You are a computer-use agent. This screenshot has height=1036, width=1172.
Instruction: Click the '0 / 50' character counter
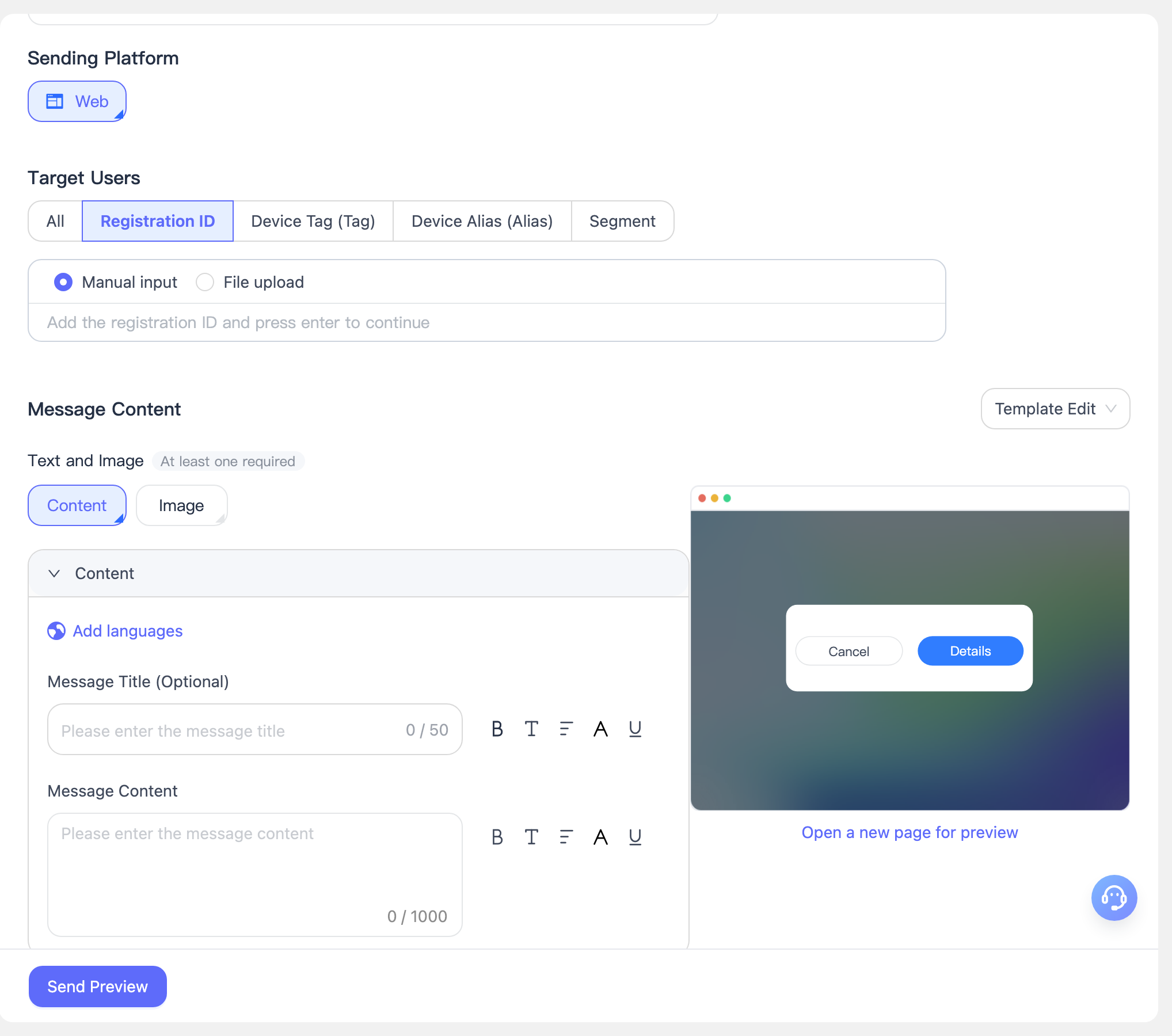click(x=427, y=730)
